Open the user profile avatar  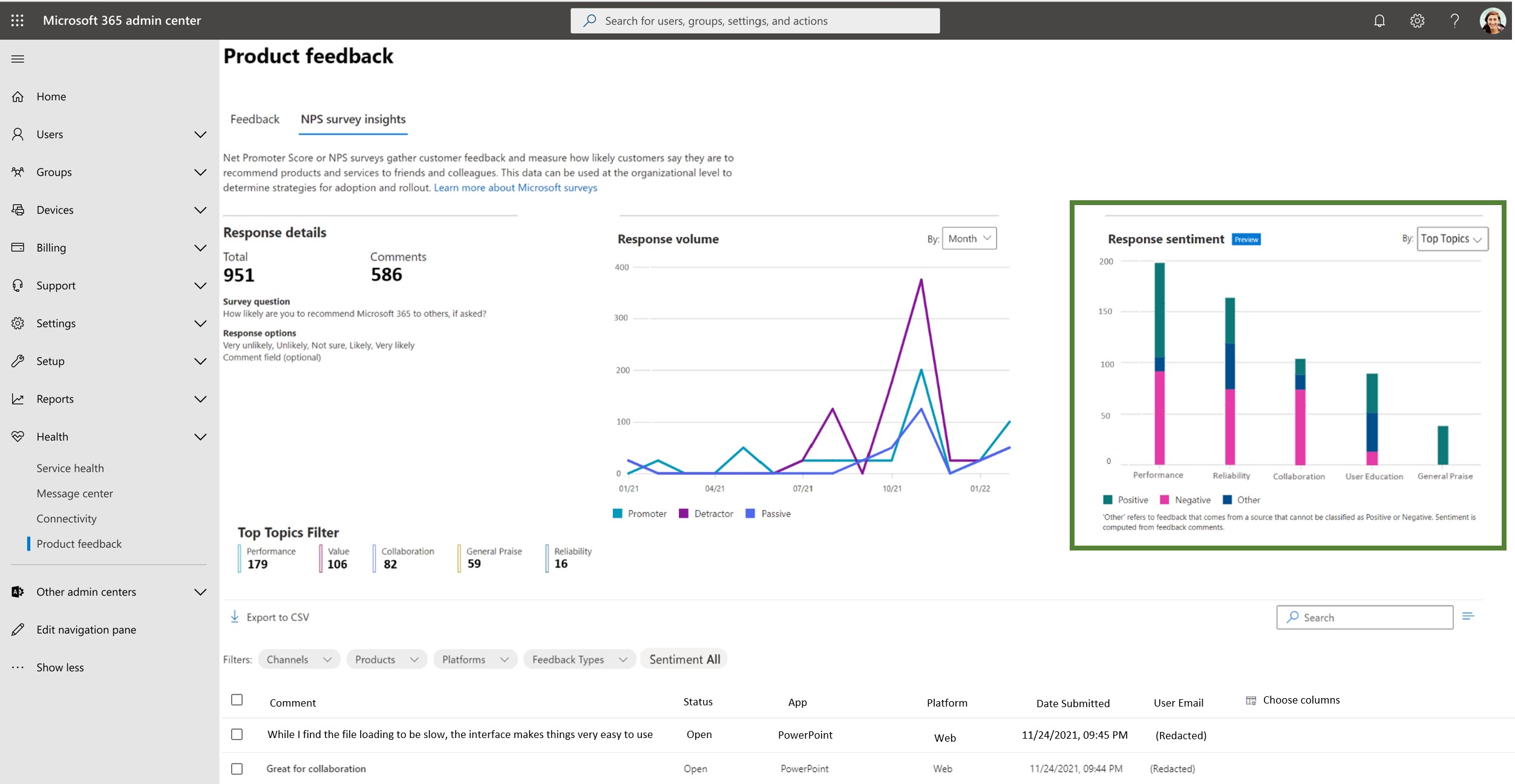click(x=1492, y=21)
